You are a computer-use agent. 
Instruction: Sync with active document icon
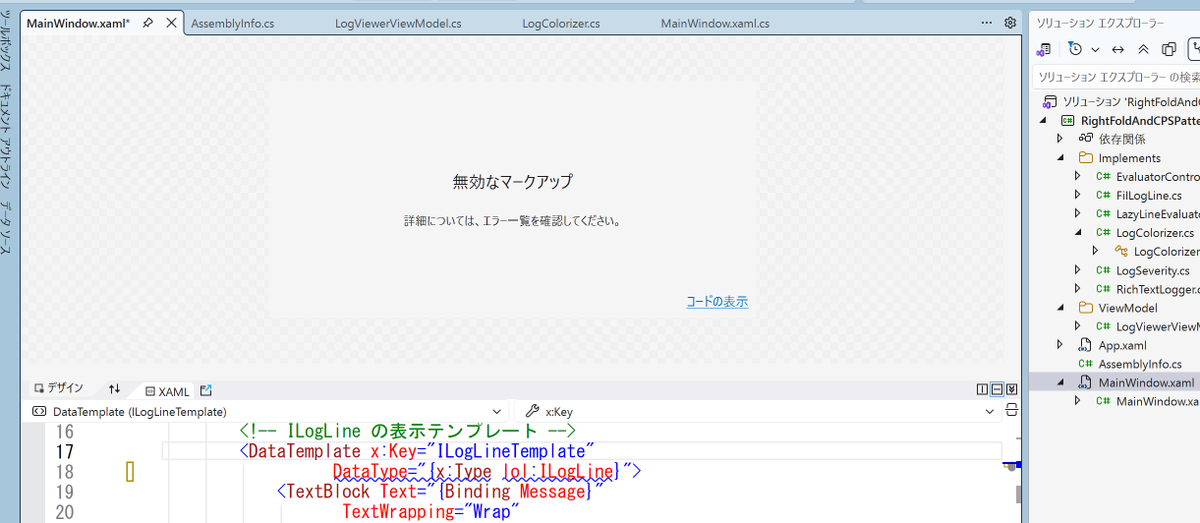[x=1119, y=49]
